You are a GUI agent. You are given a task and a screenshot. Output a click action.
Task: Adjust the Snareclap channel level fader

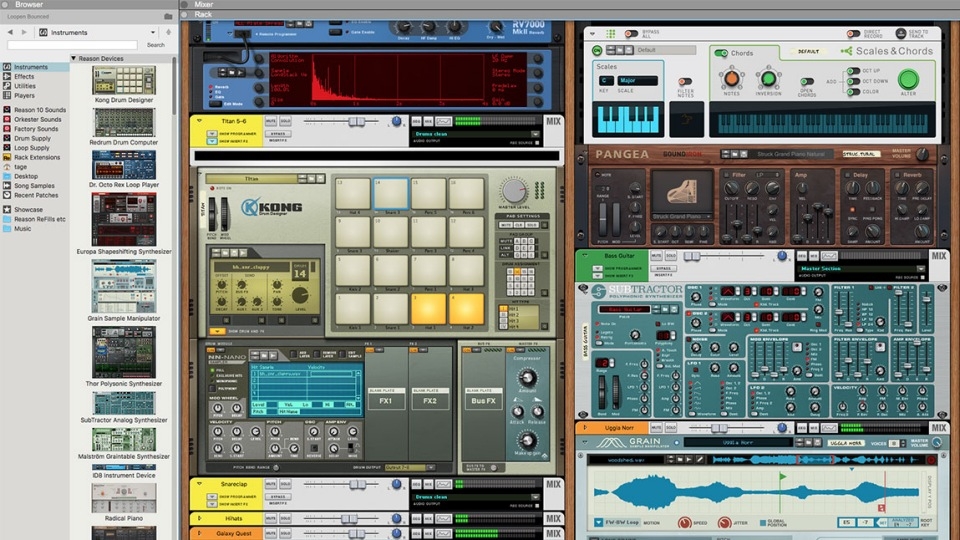click(357, 484)
